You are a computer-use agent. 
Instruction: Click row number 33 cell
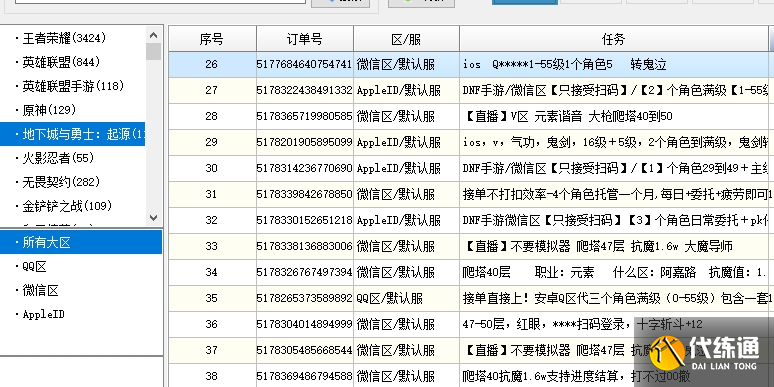tap(212, 246)
